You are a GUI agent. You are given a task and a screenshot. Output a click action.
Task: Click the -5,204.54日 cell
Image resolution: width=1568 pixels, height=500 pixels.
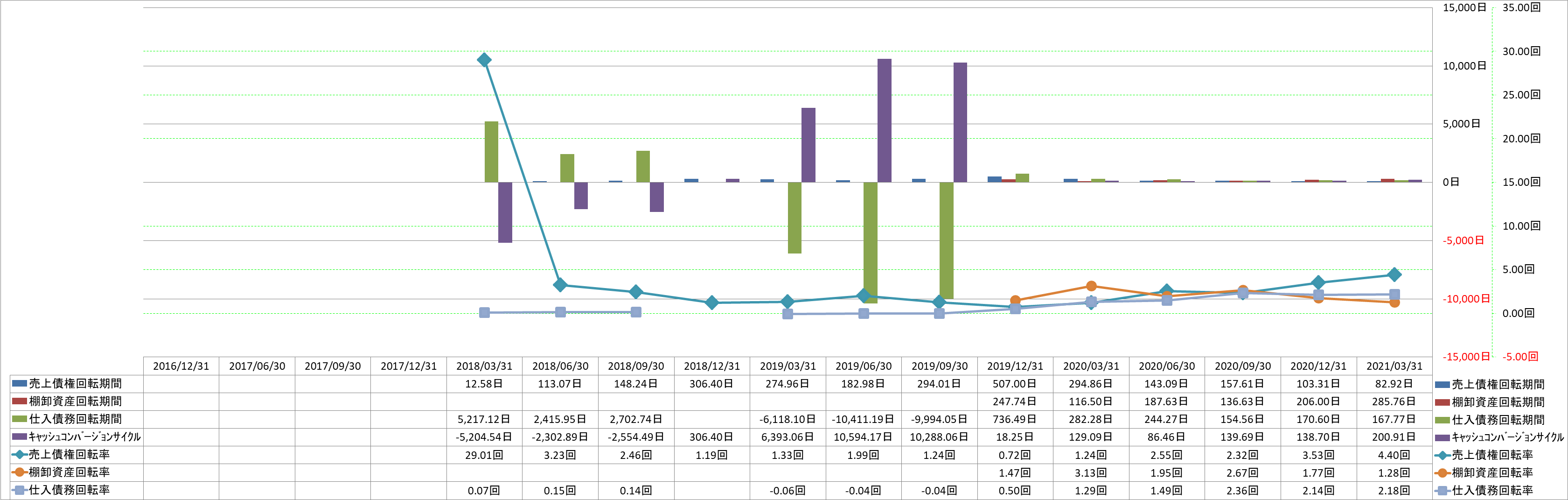tap(485, 437)
